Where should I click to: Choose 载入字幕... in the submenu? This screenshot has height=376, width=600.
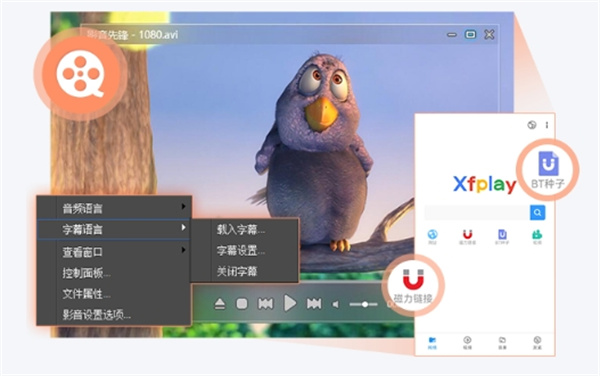(x=241, y=230)
